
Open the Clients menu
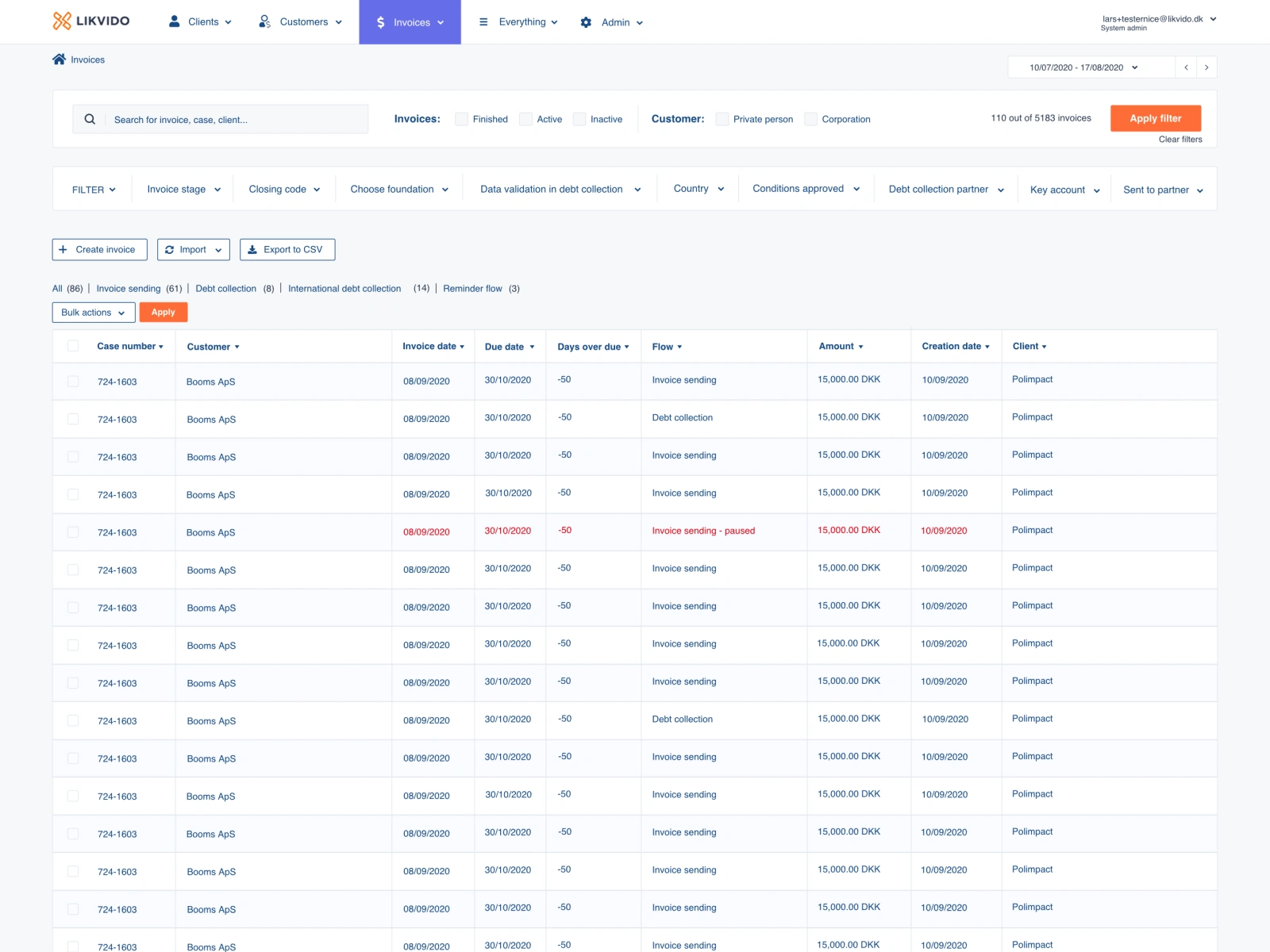click(200, 22)
